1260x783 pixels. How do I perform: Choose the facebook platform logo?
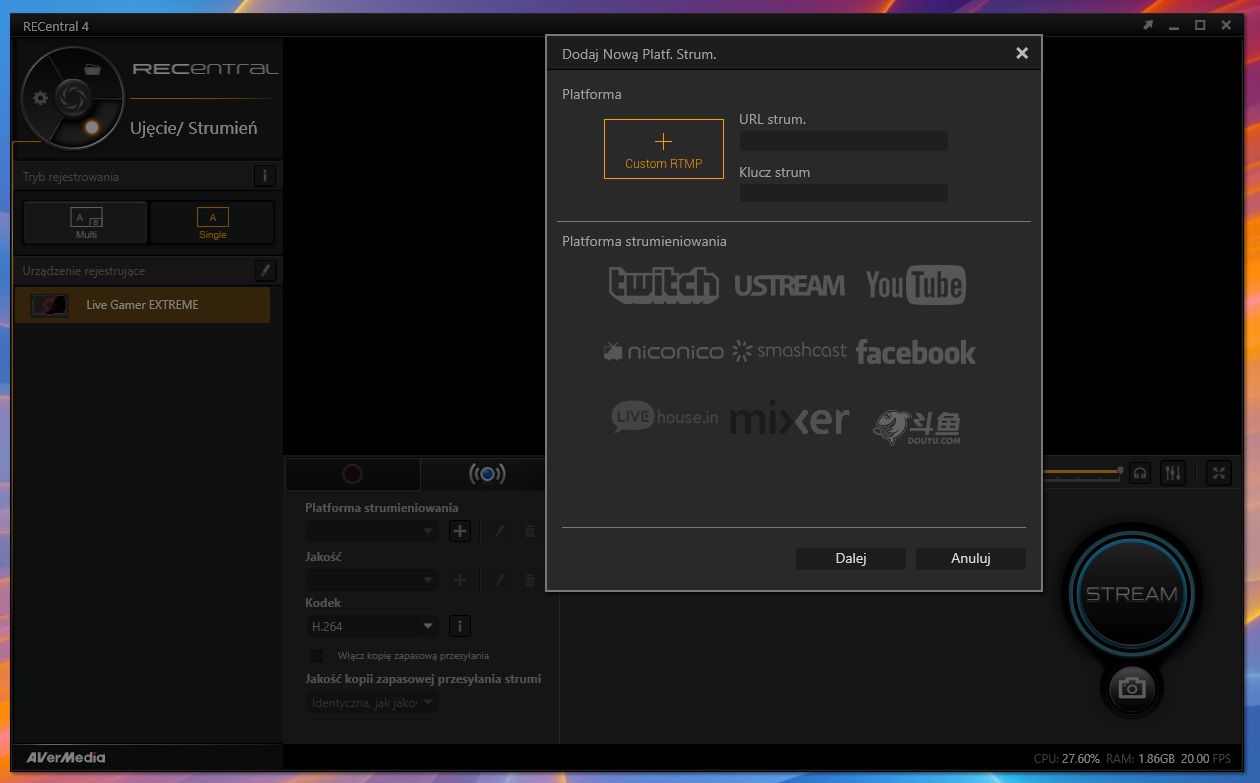915,352
